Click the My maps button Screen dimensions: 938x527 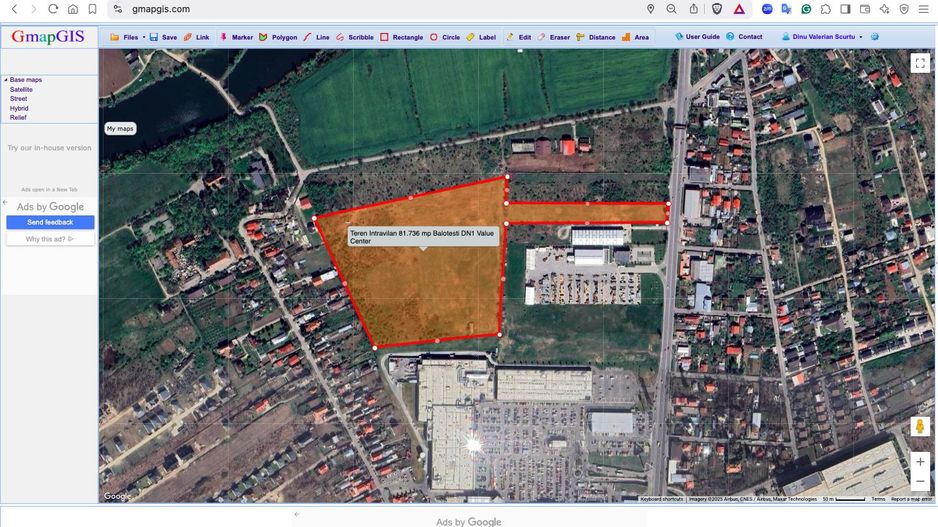[x=120, y=129]
